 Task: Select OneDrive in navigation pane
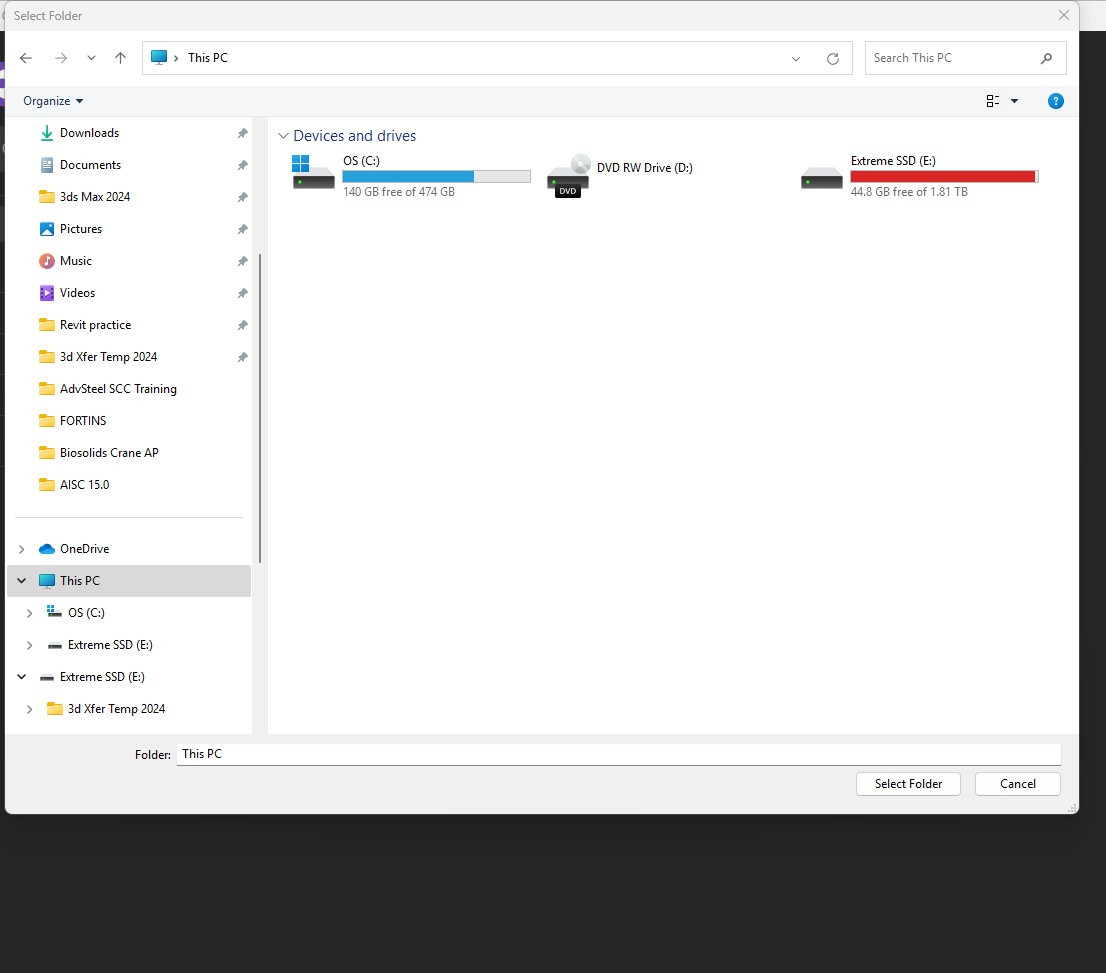(x=85, y=549)
